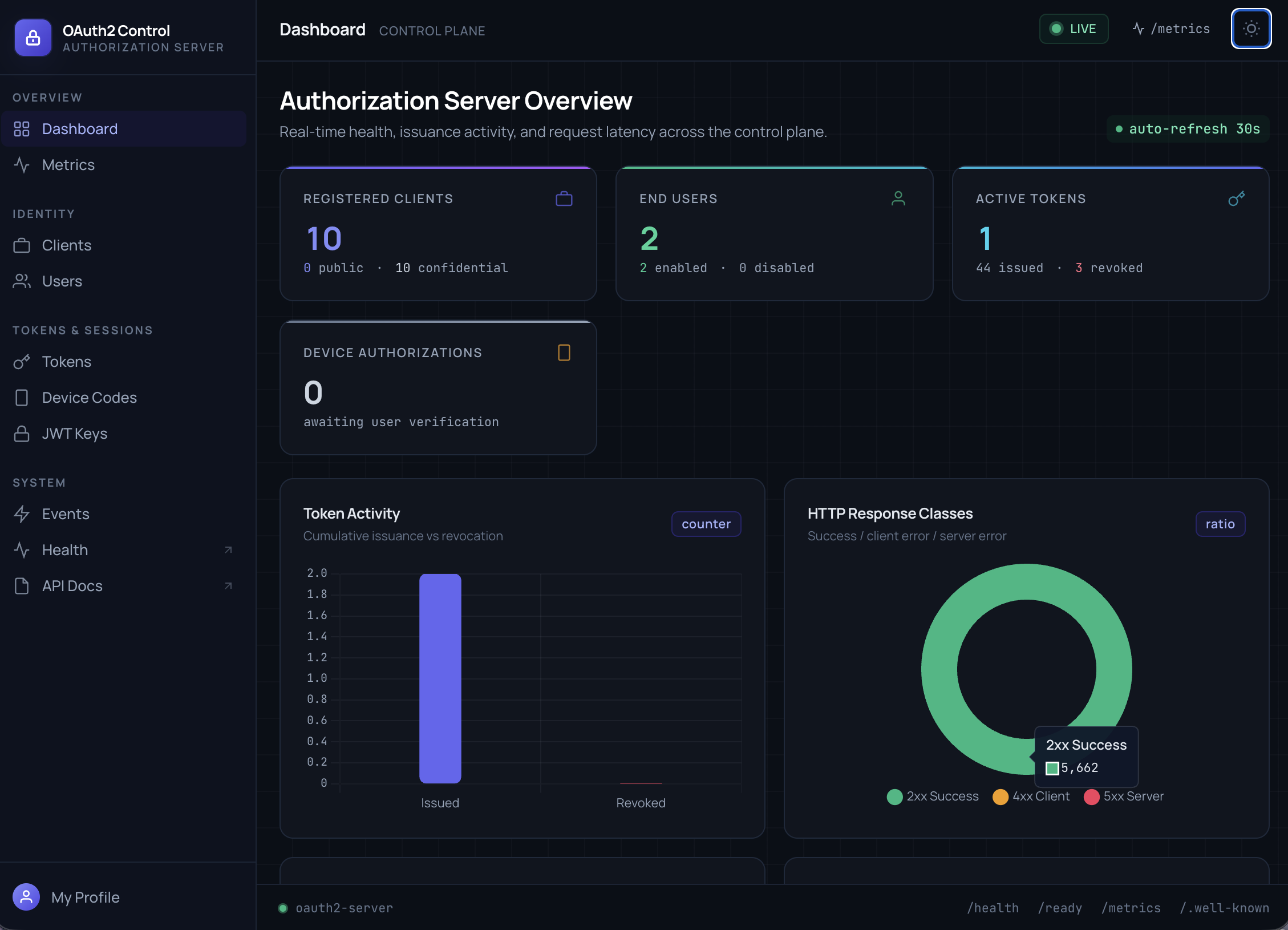Click the LIVE status badge

1073,29
